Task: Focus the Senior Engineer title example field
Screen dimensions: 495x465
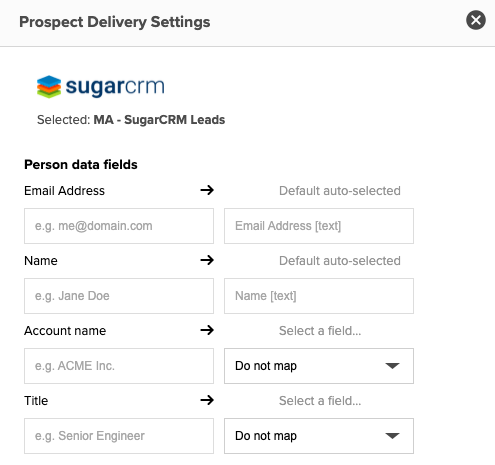Action: pyautogui.click(x=119, y=436)
